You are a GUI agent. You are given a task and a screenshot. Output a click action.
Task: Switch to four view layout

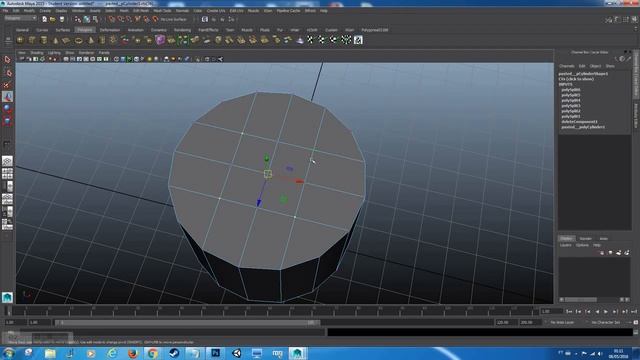click(7, 173)
